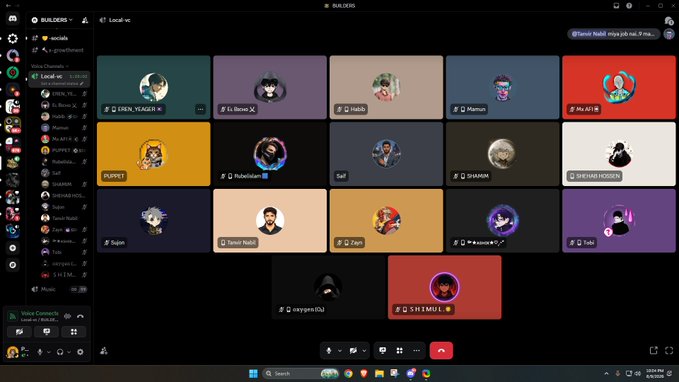Screen dimensions: 679x382
Task: Disconnect with the red hang-up button
Action: 441,350
